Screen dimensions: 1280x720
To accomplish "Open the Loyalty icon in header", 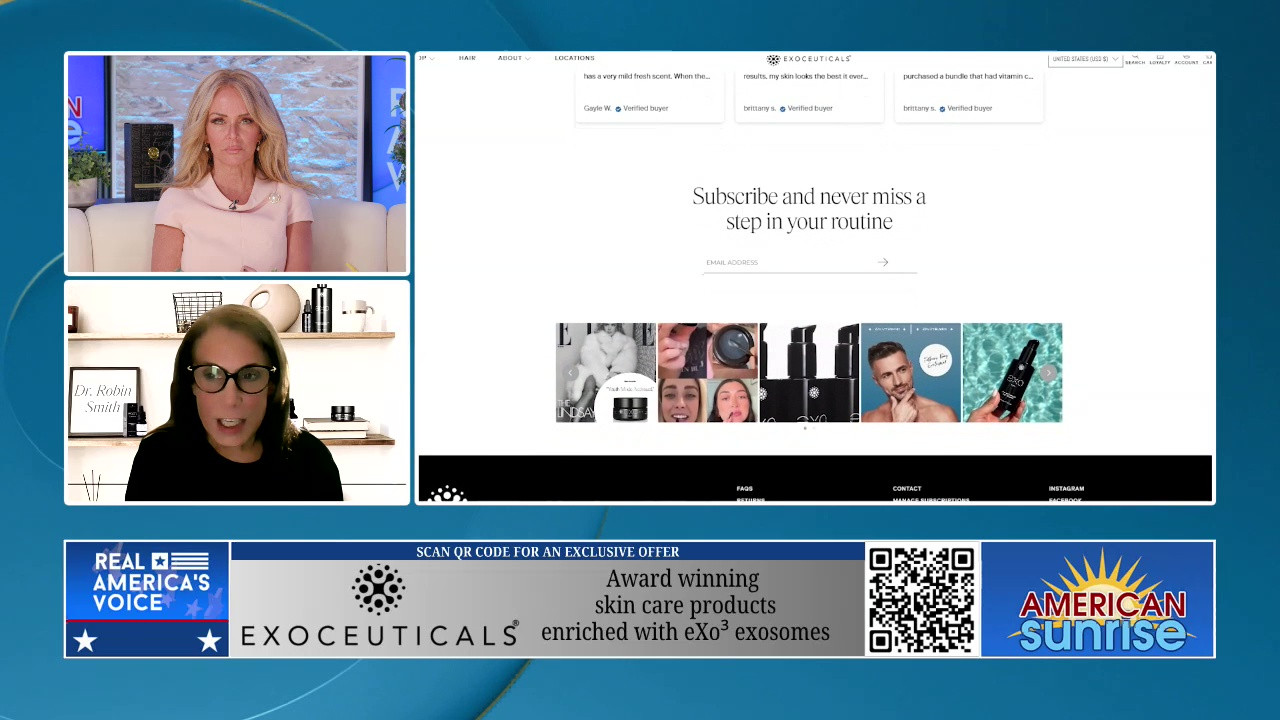I will 1160,59.
